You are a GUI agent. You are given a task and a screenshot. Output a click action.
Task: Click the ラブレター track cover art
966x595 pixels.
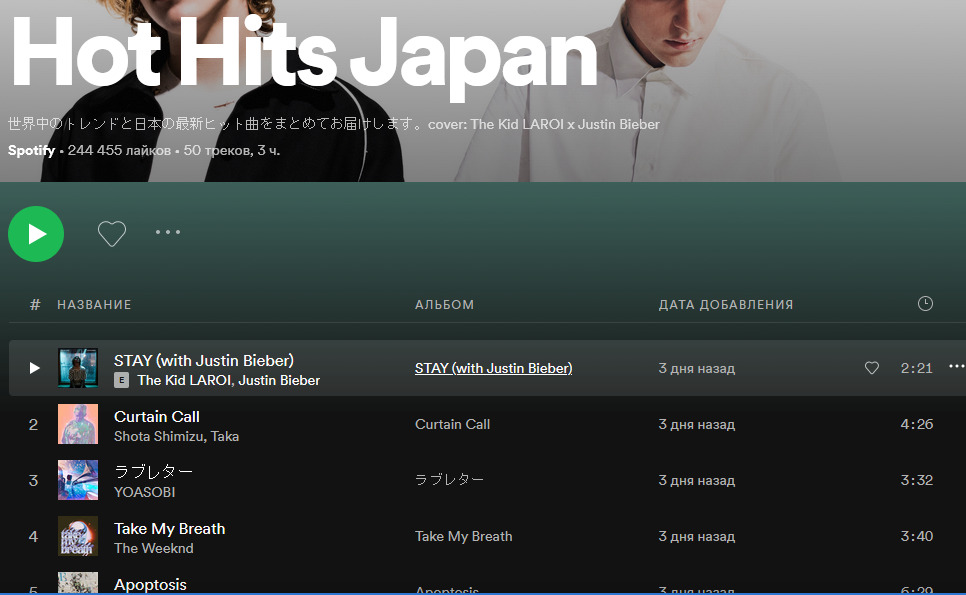[78, 480]
